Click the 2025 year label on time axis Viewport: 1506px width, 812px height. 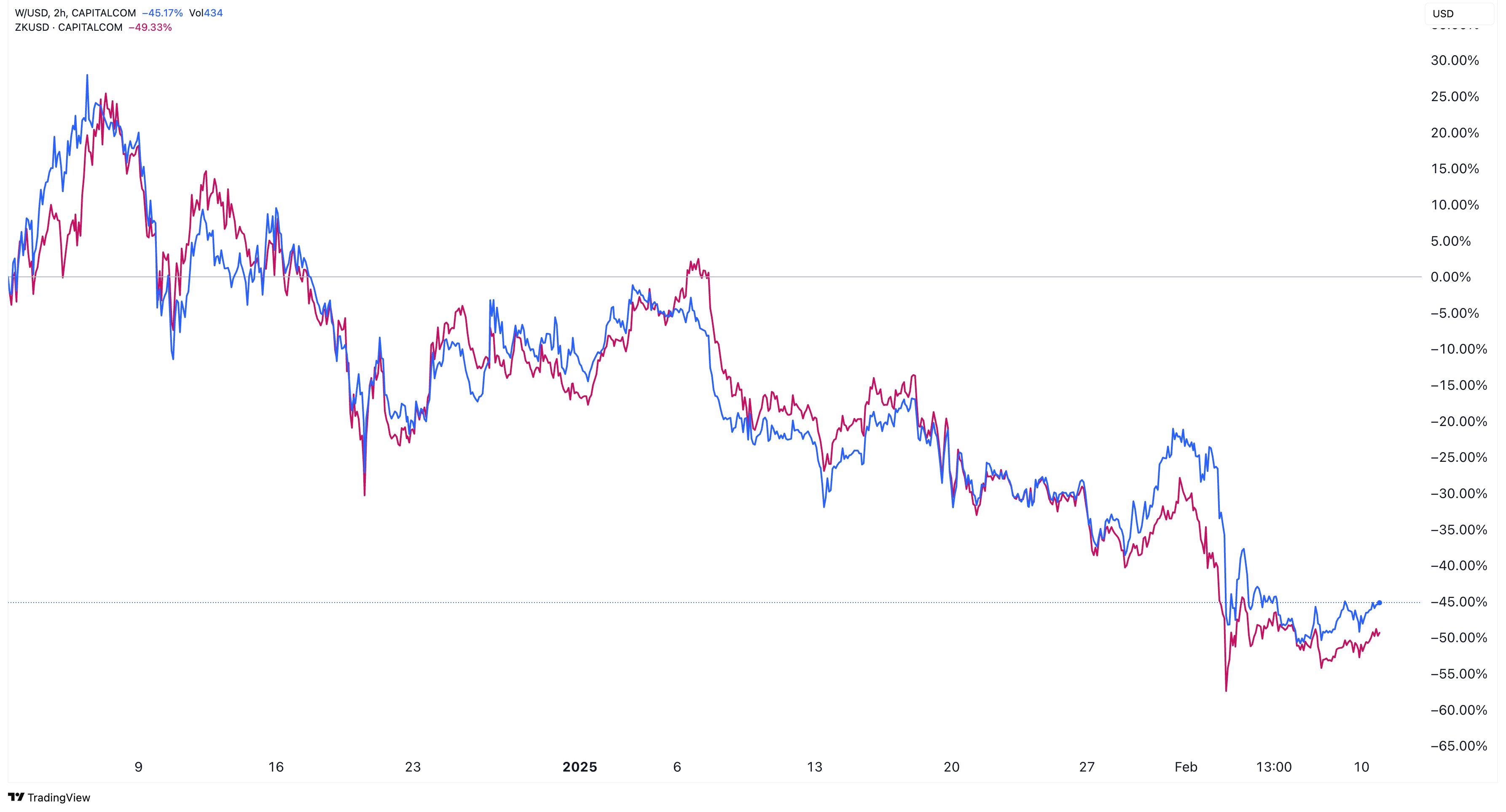(x=580, y=767)
